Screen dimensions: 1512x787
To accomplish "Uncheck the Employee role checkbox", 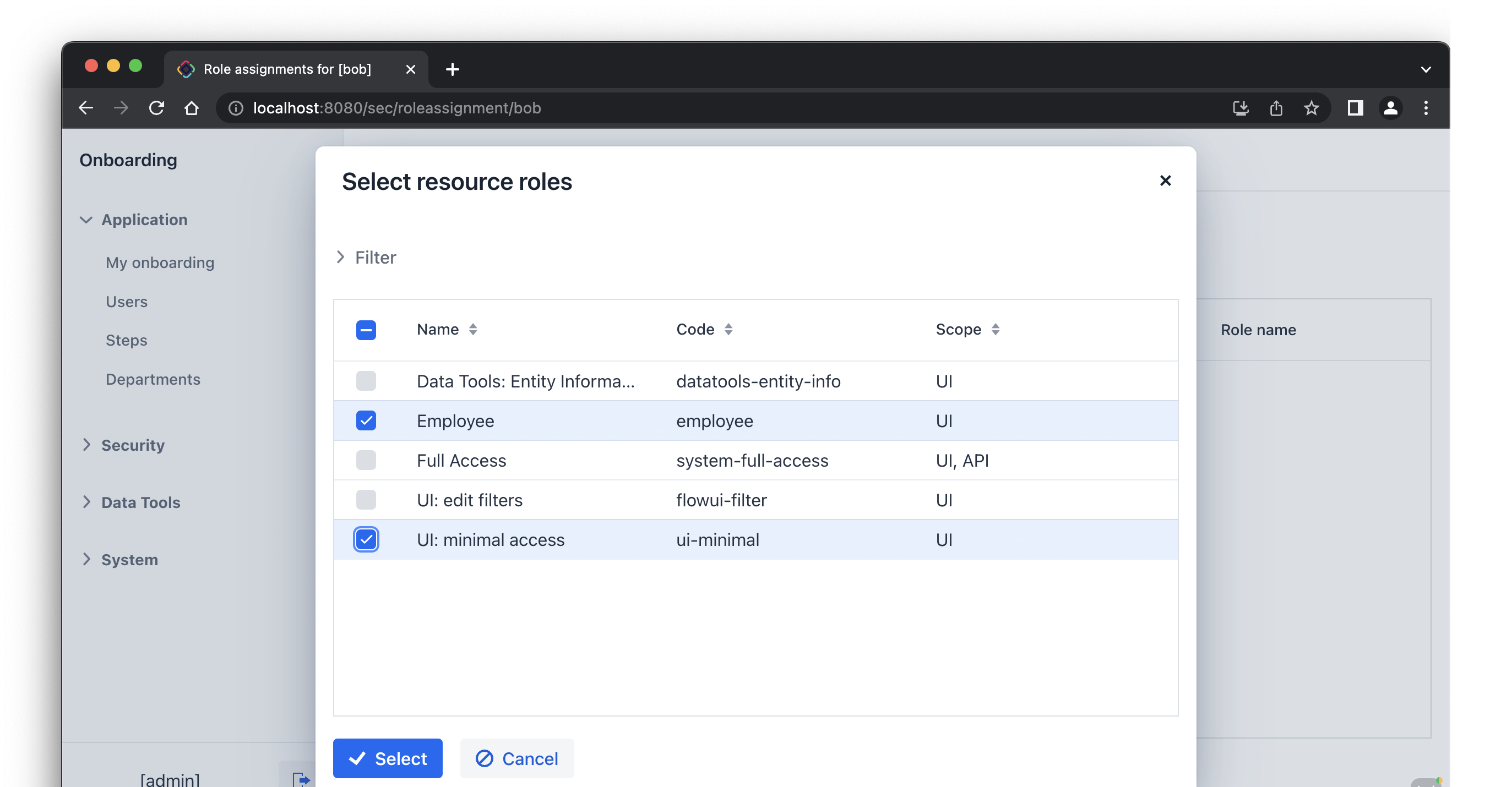I will 366,421.
